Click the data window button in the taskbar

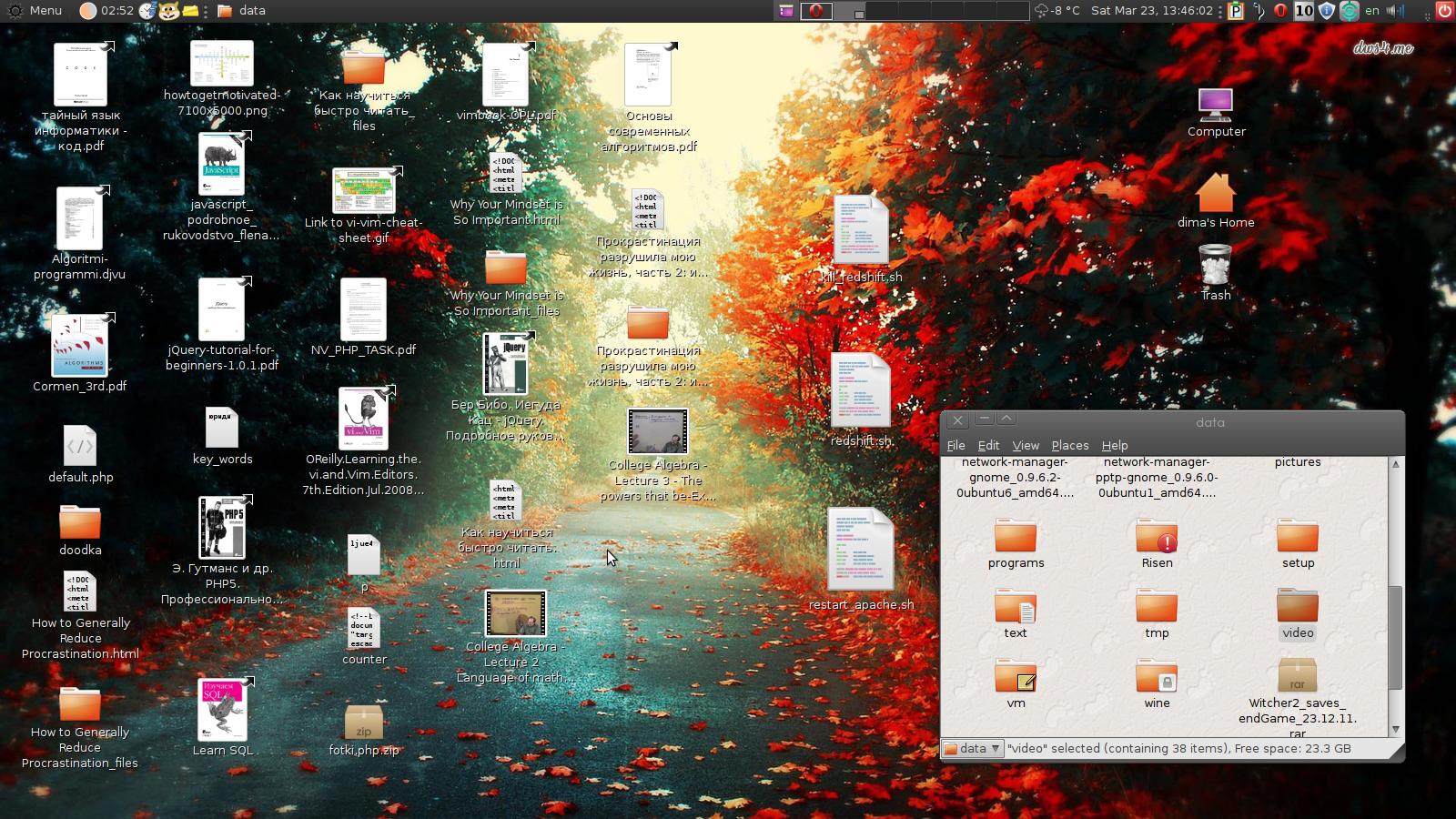point(242,11)
